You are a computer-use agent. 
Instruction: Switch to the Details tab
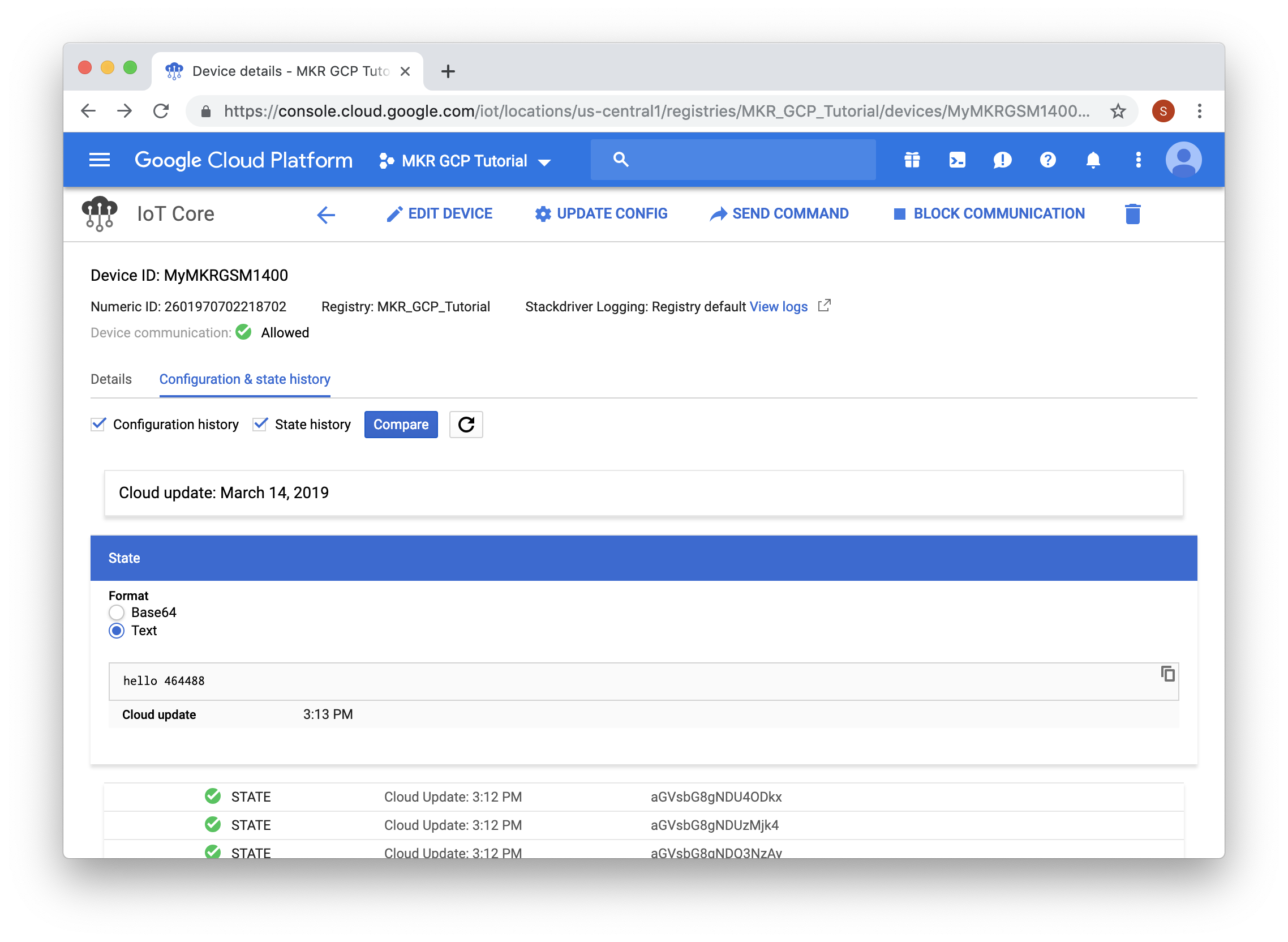pyautogui.click(x=110, y=379)
